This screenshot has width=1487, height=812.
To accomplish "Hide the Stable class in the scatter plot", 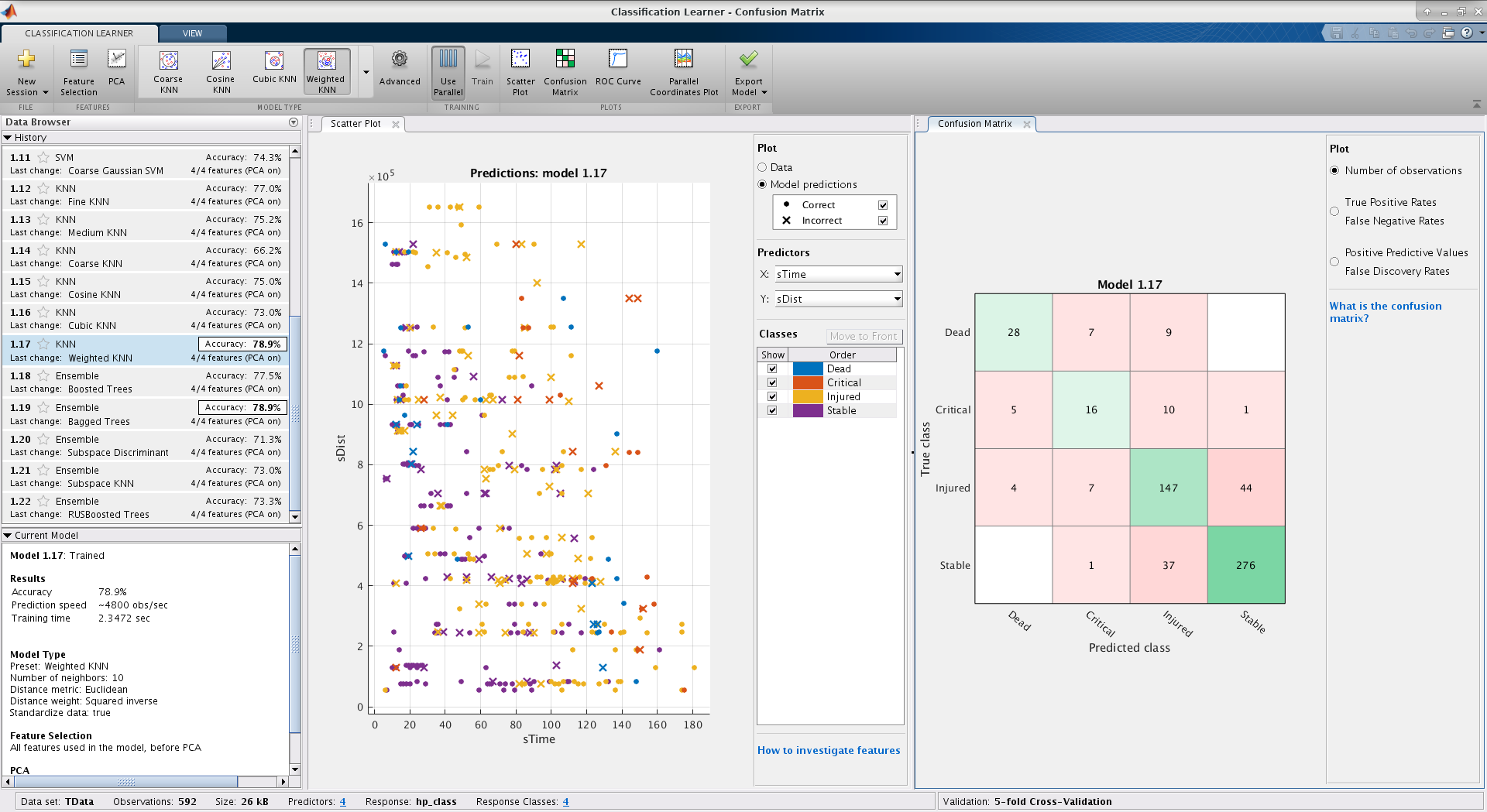I will pyautogui.click(x=772, y=410).
